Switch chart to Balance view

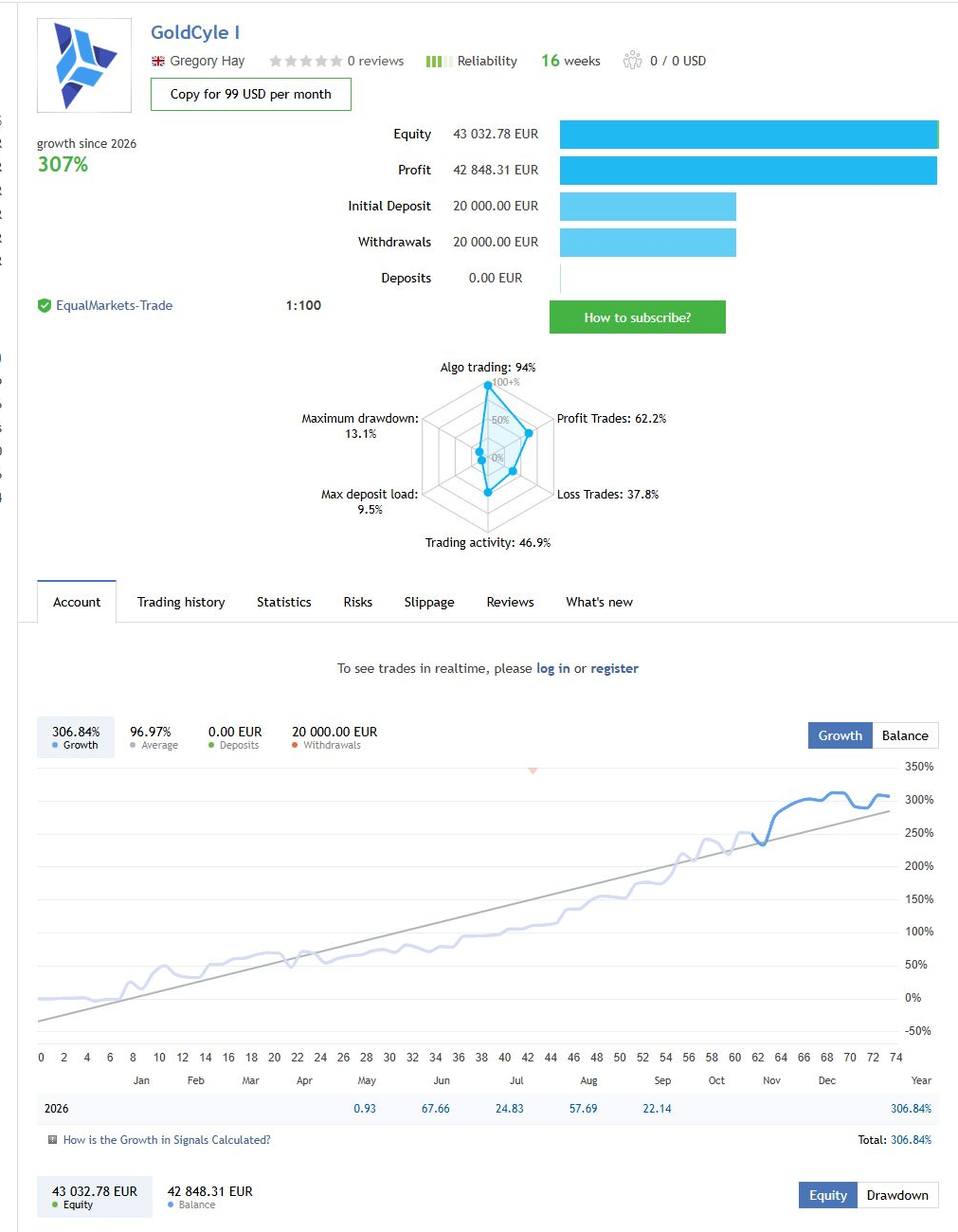pyautogui.click(x=905, y=735)
